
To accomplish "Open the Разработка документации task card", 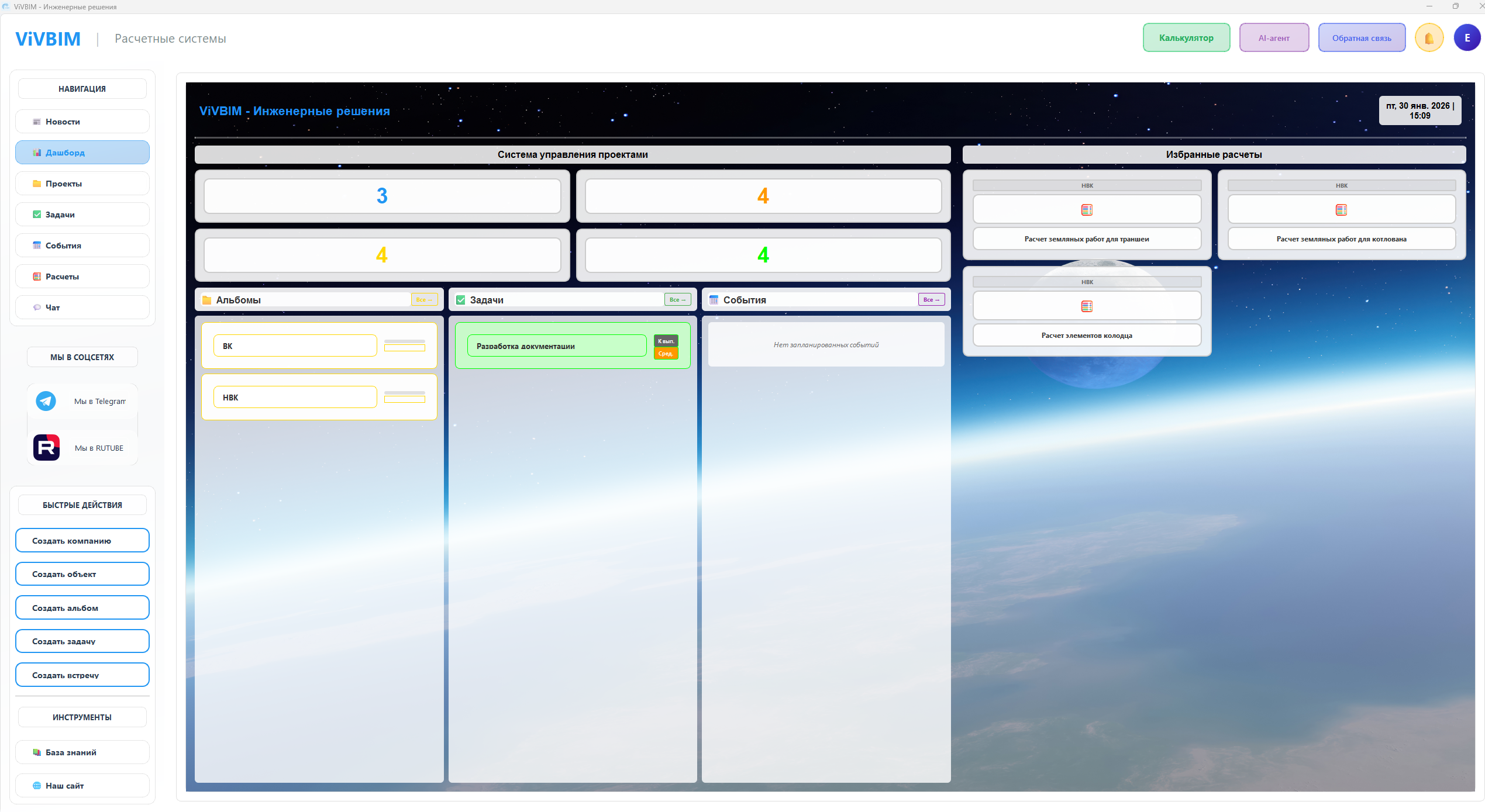I will pyautogui.click(x=556, y=346).
